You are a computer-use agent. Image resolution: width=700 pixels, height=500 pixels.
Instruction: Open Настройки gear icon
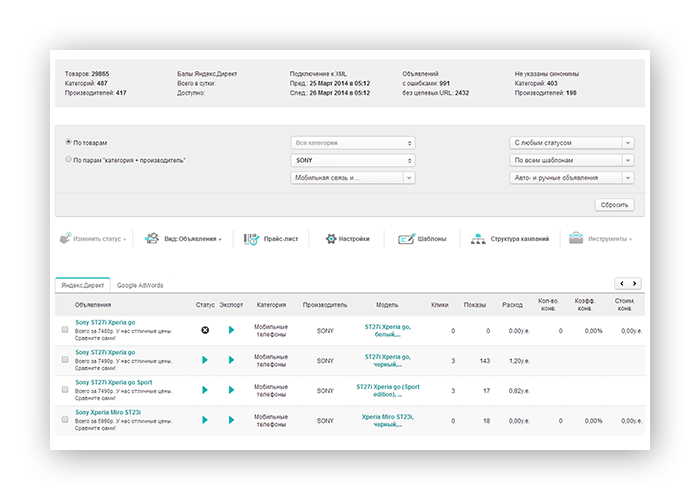[331, 239]
